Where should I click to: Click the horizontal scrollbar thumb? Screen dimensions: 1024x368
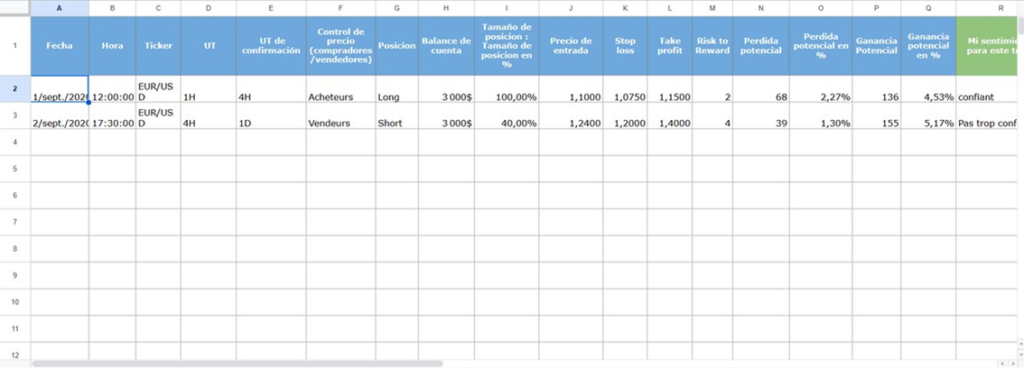[237, 363]
